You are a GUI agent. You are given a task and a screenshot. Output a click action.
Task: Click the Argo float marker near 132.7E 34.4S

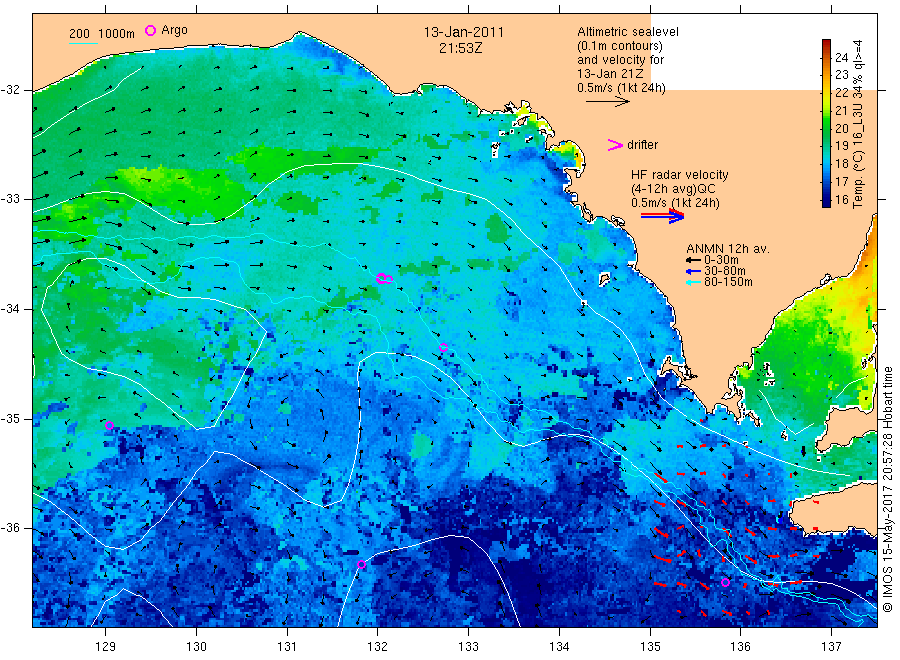pos(443,347)
